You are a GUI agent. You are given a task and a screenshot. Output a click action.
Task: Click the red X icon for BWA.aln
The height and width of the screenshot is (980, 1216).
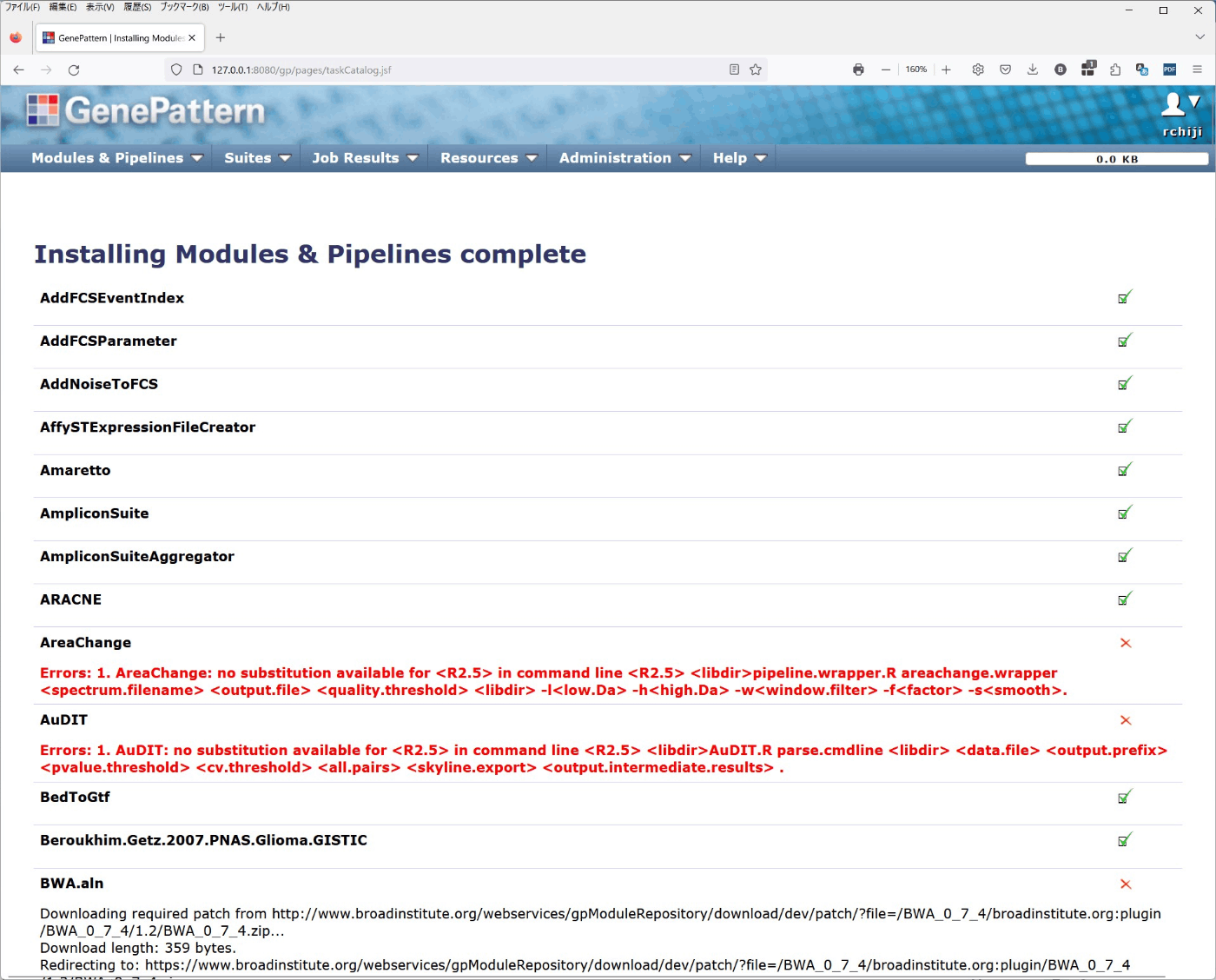click(1126, 884)
